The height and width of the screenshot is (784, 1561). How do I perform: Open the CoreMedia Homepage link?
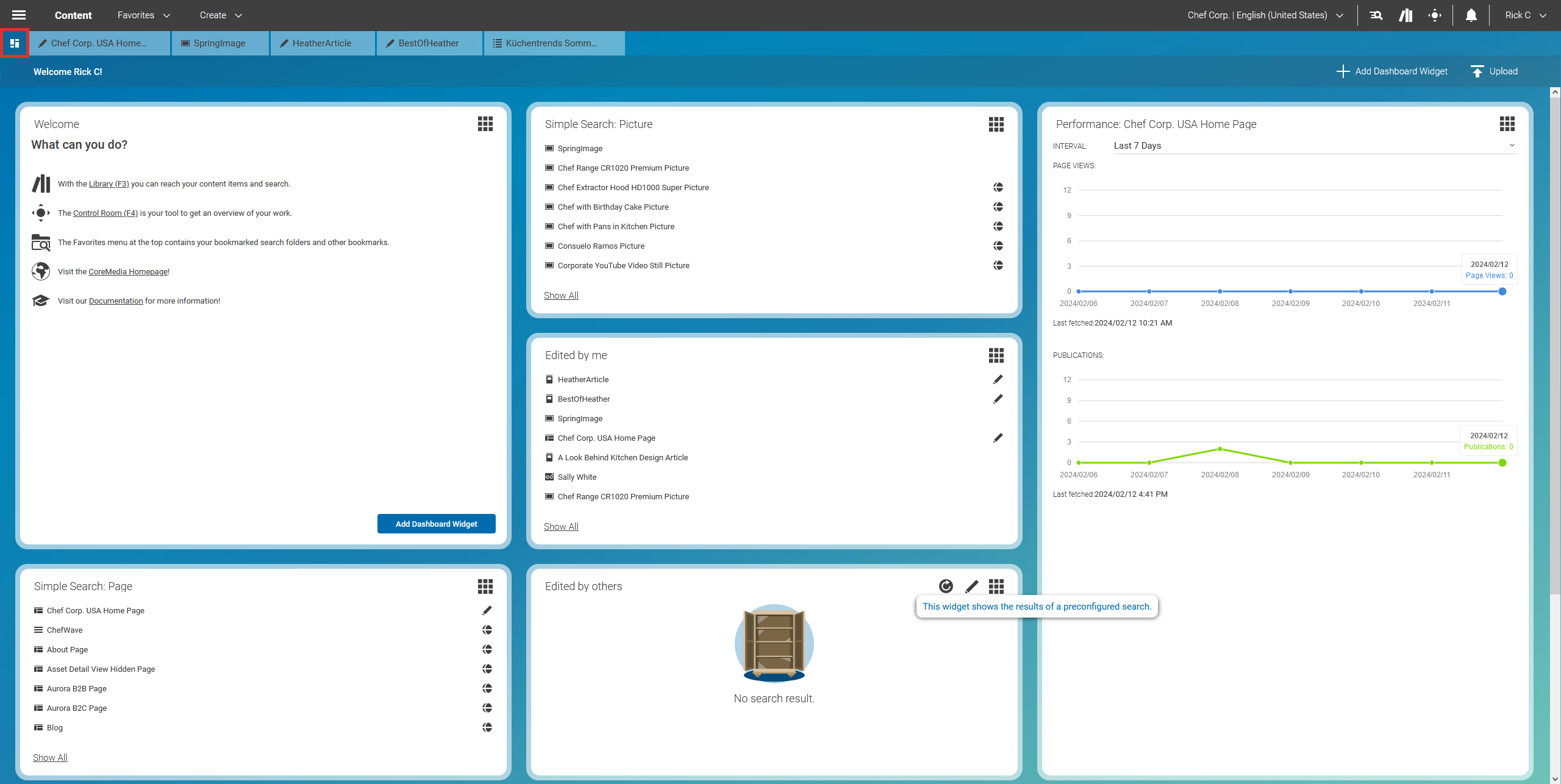click(128, 272)
